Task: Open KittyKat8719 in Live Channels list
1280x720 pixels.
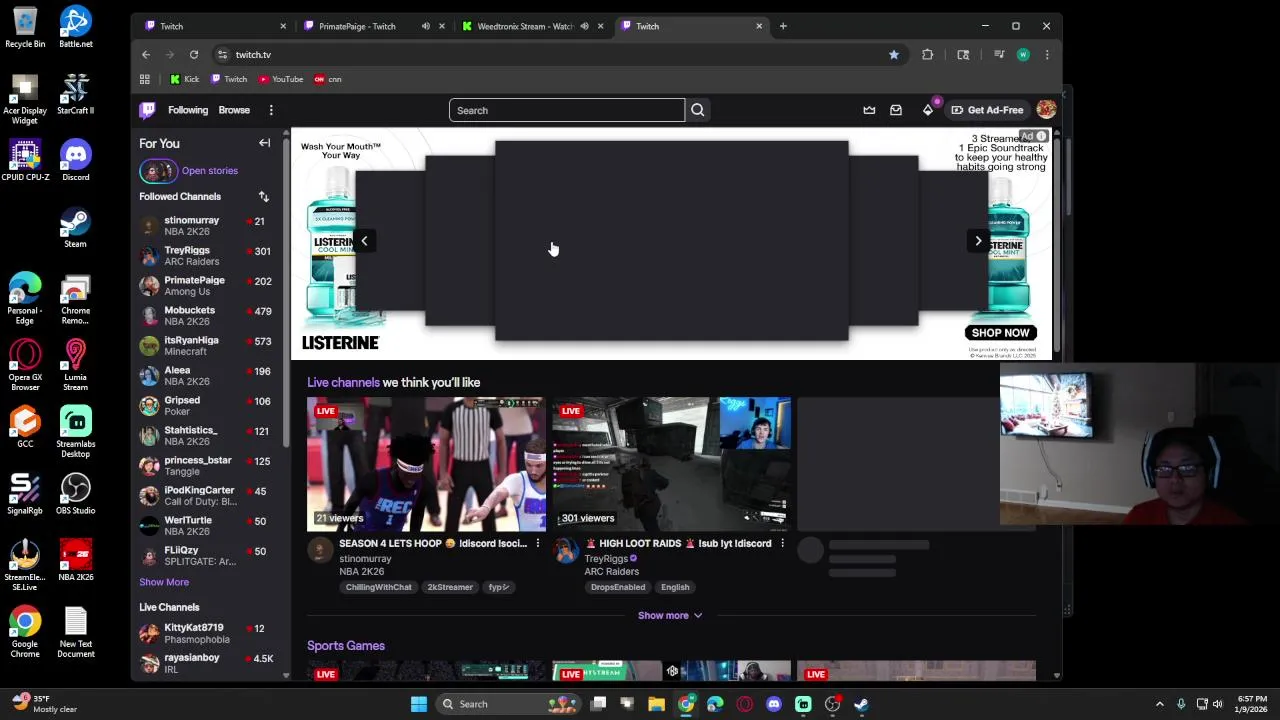Action: tap(208, 634)
